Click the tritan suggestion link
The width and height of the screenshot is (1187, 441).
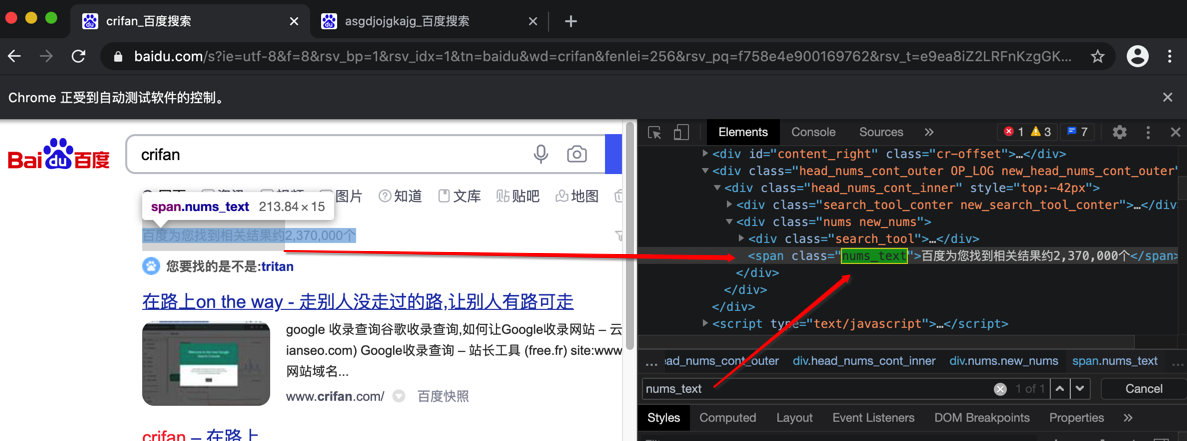point(277,266)
